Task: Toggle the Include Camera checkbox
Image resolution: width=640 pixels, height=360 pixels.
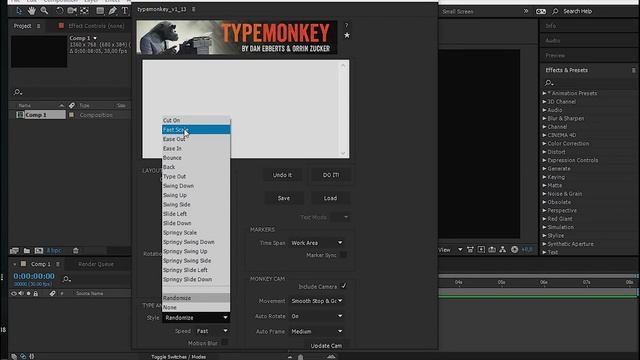Action: click(x=344, y=286)
